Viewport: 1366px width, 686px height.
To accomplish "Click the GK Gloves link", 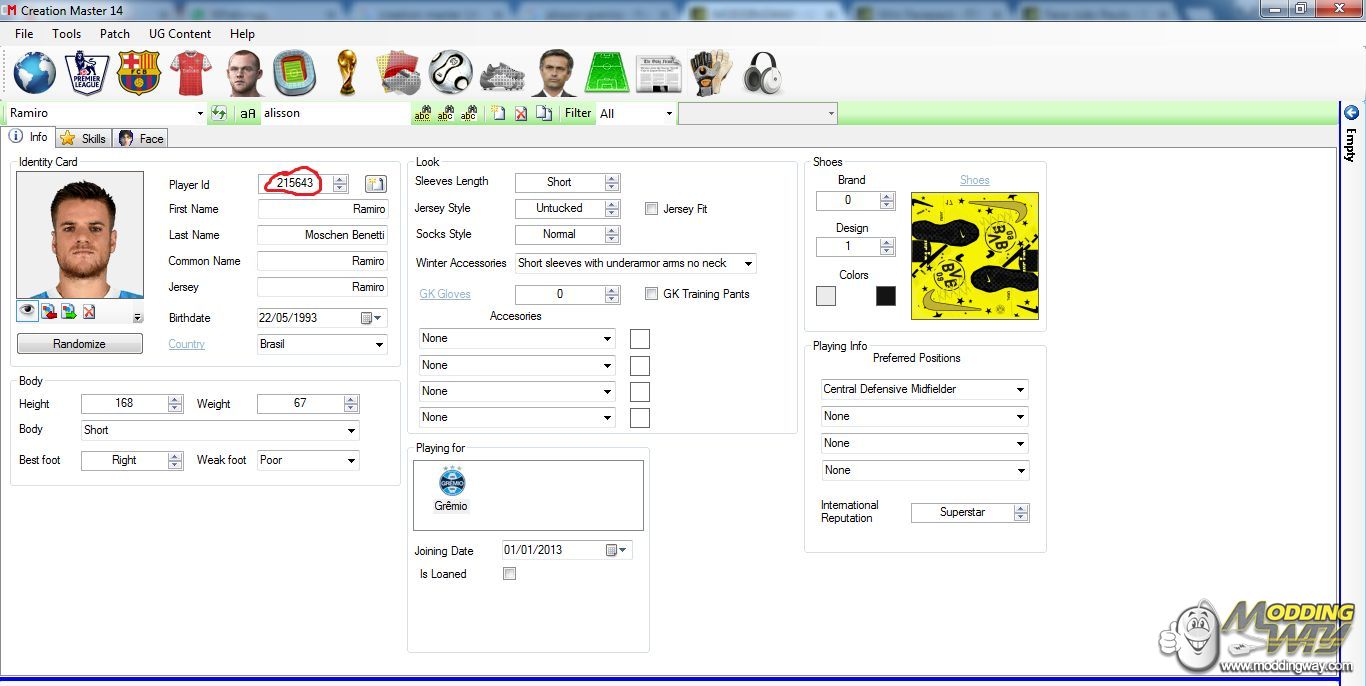I will pyautogui.click(x=445, y=294).
